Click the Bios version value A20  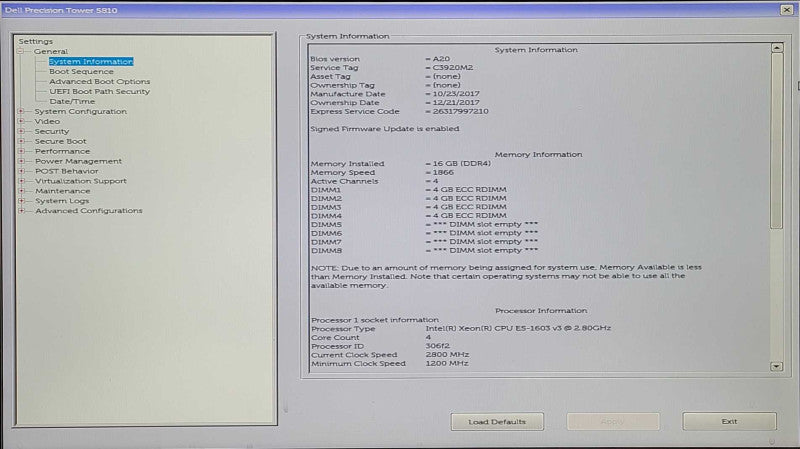[441, 59]
